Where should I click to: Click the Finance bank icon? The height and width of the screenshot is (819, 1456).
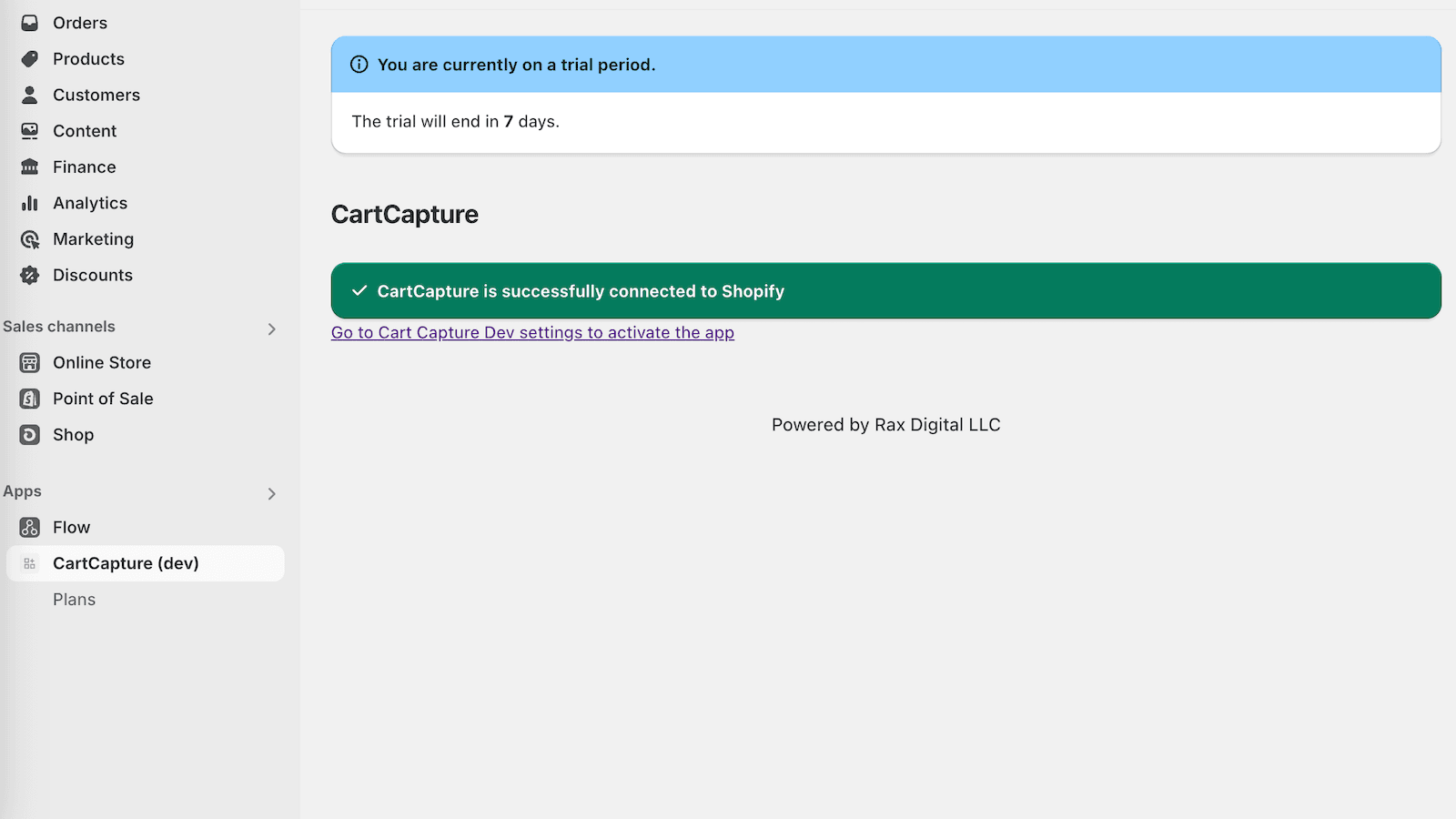coord(30,167)
